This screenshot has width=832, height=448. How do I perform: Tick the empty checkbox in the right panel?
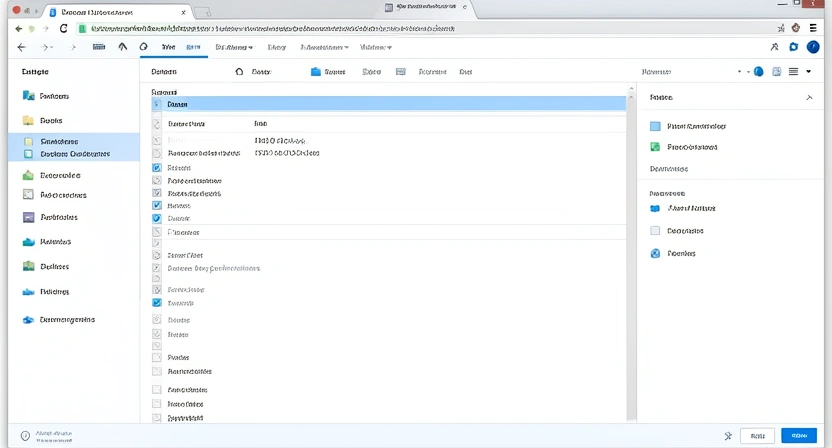[655, 231]
